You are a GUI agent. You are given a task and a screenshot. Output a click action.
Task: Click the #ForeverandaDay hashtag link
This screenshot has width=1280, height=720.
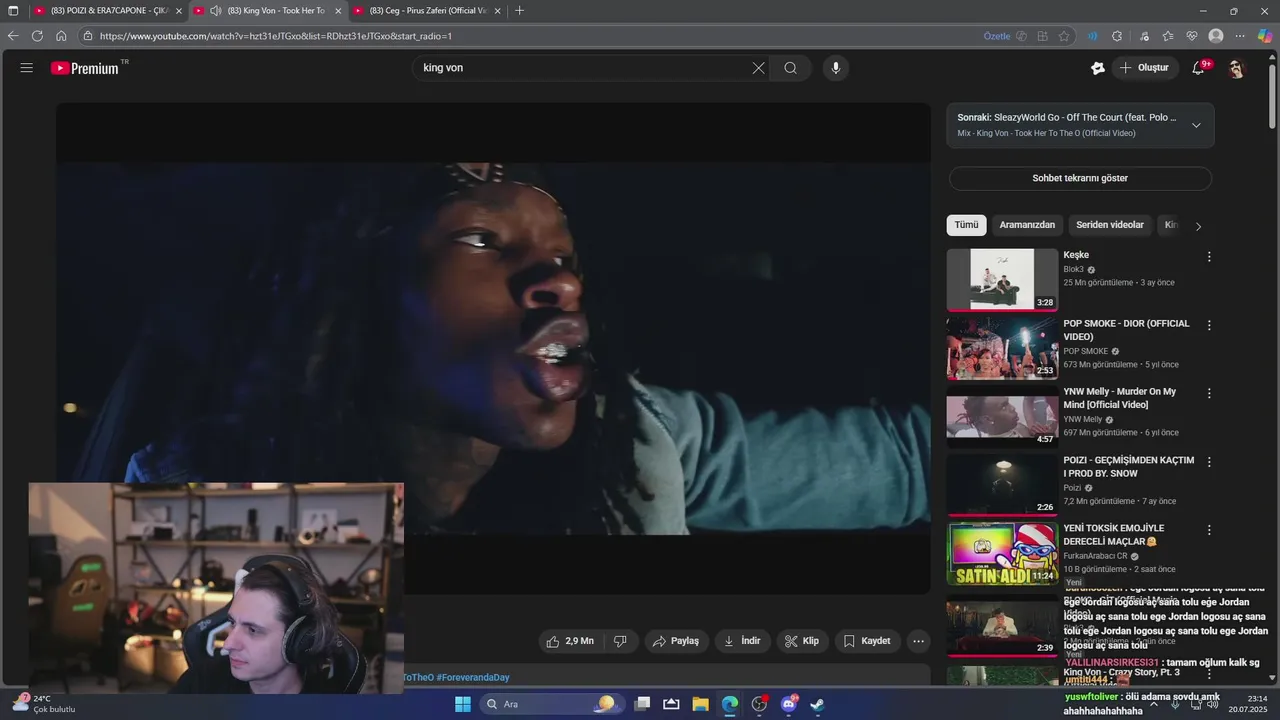[x=473, y=677]
